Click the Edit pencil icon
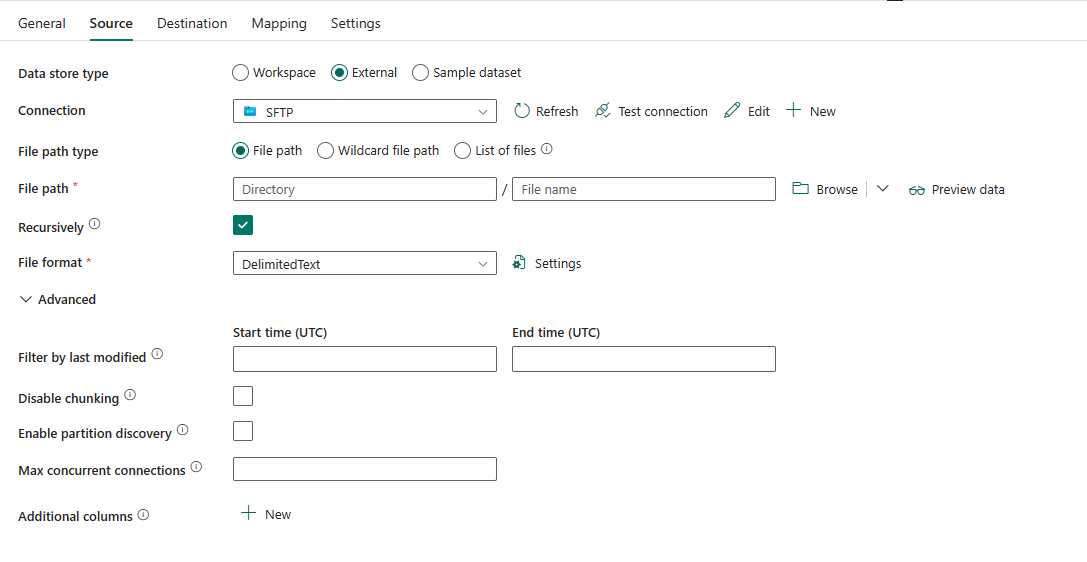The width and height of the screenshot is (1087, 562). pyautogui.click(x=732, y=111)
